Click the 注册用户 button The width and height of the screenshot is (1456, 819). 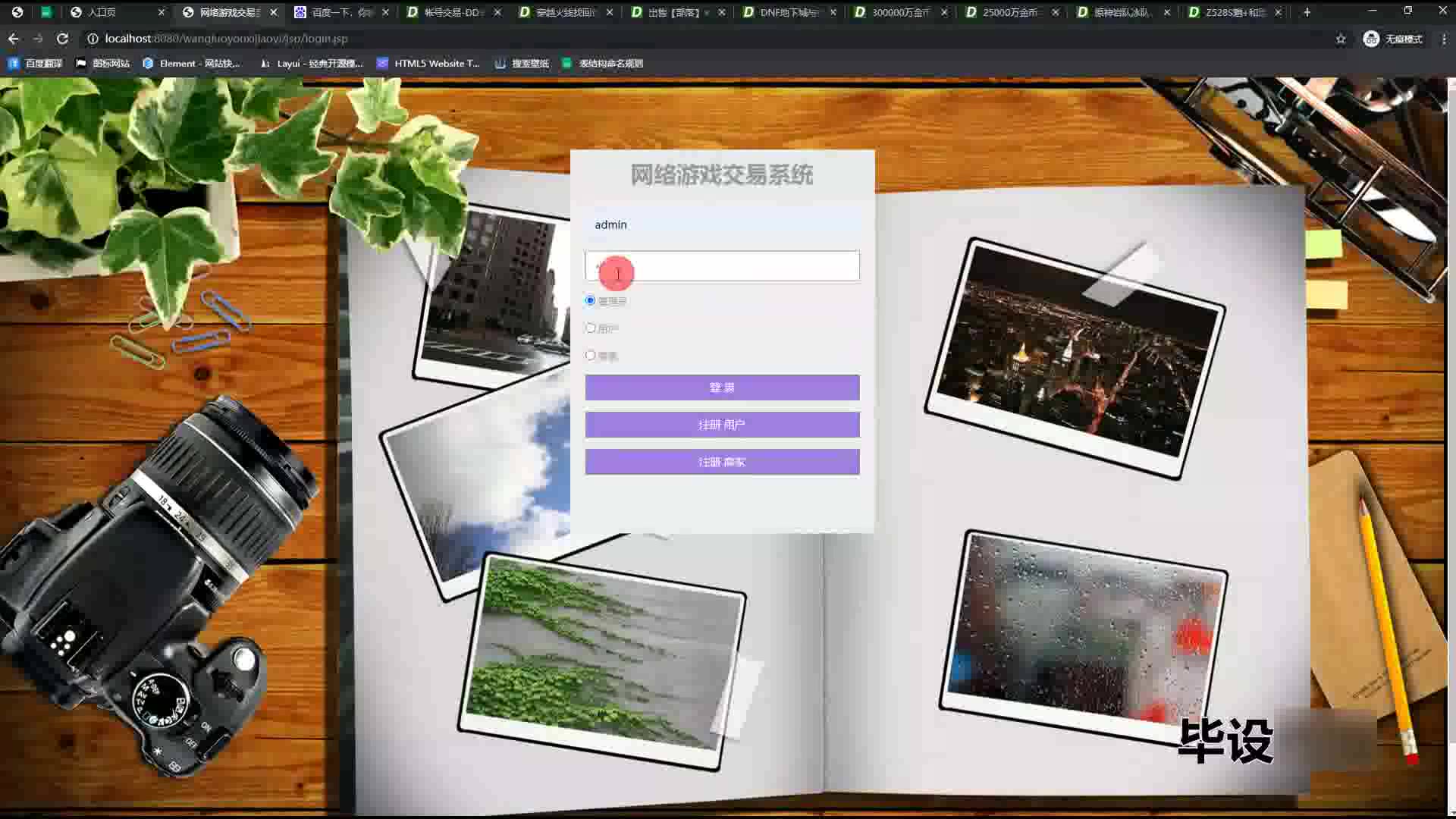[x=722, y=425]
